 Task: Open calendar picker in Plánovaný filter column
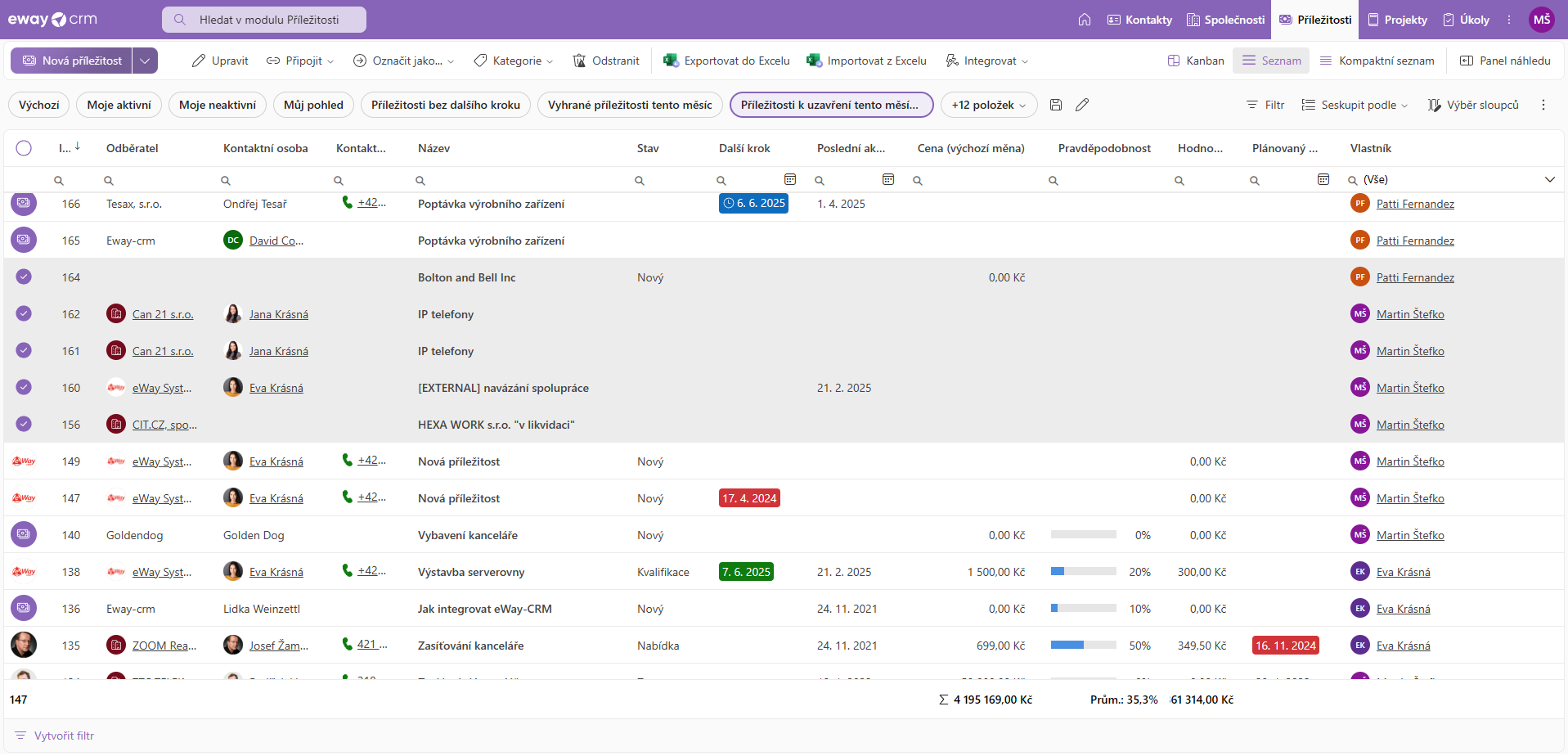point(1323,179)
